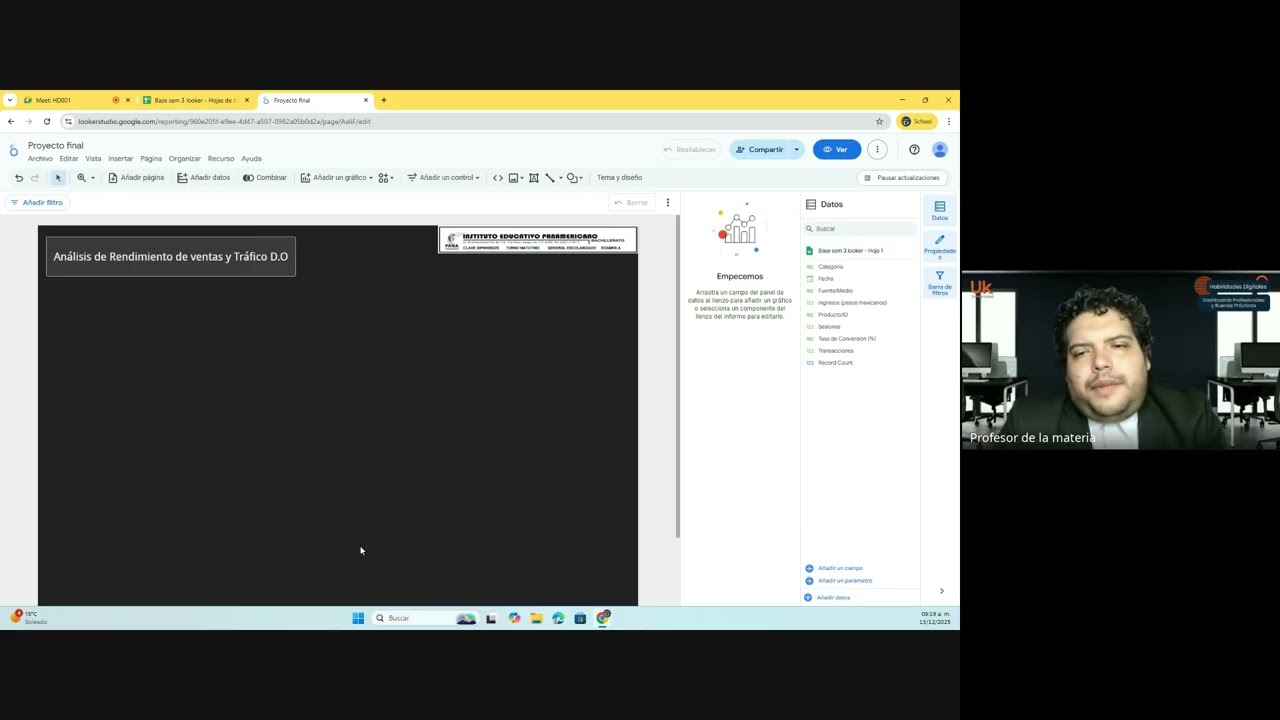Open the Añadir un gráfico dropdown
Image resolution: width=1280 pixels, height=720 pixels.
click(x=336, y=178)
